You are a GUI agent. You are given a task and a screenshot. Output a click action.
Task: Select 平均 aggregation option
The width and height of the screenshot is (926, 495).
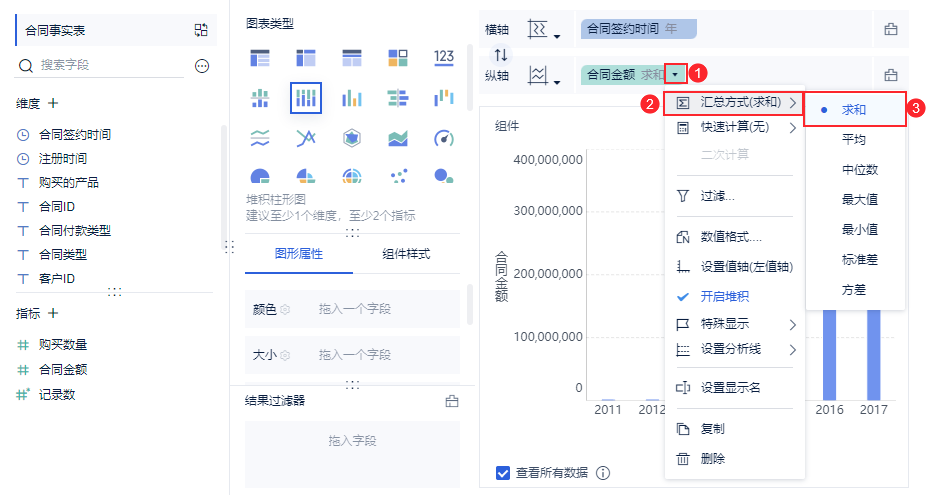pos(855,140)
